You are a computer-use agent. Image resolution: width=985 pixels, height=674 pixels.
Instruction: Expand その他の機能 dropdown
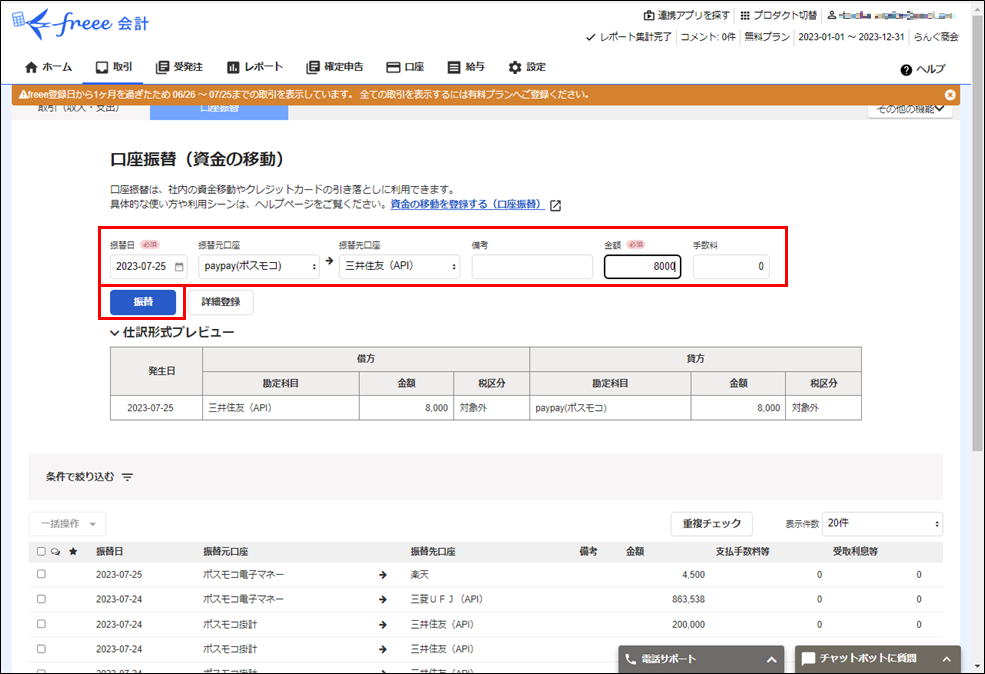point(910,109)
